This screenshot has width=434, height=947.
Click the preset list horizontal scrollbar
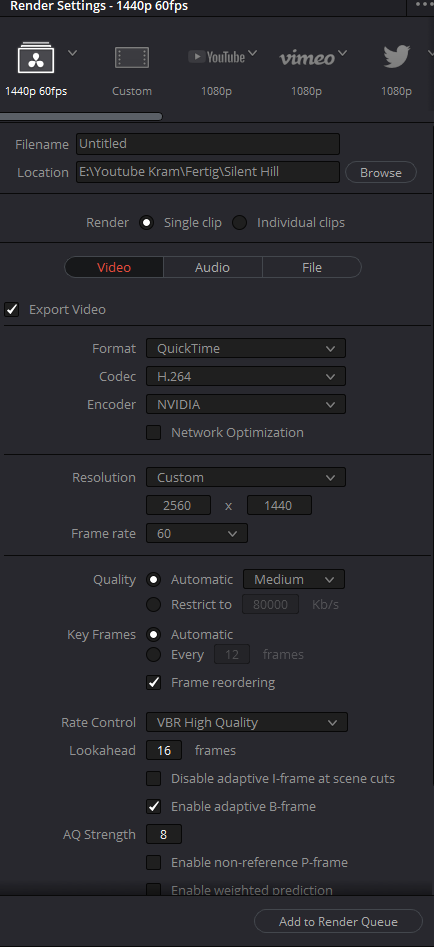tap(81, 117)
